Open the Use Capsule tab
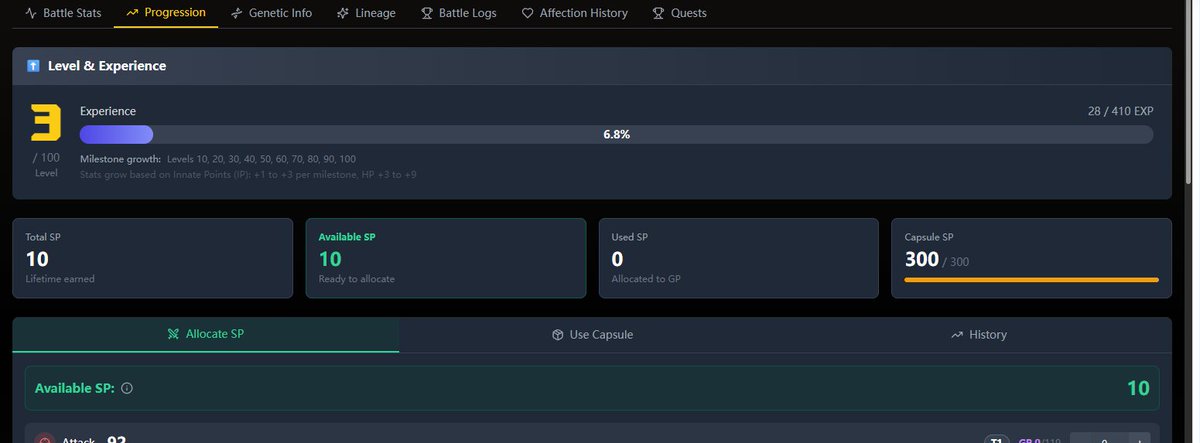Viewport: 1200px width, 443px height. (592, 334)
